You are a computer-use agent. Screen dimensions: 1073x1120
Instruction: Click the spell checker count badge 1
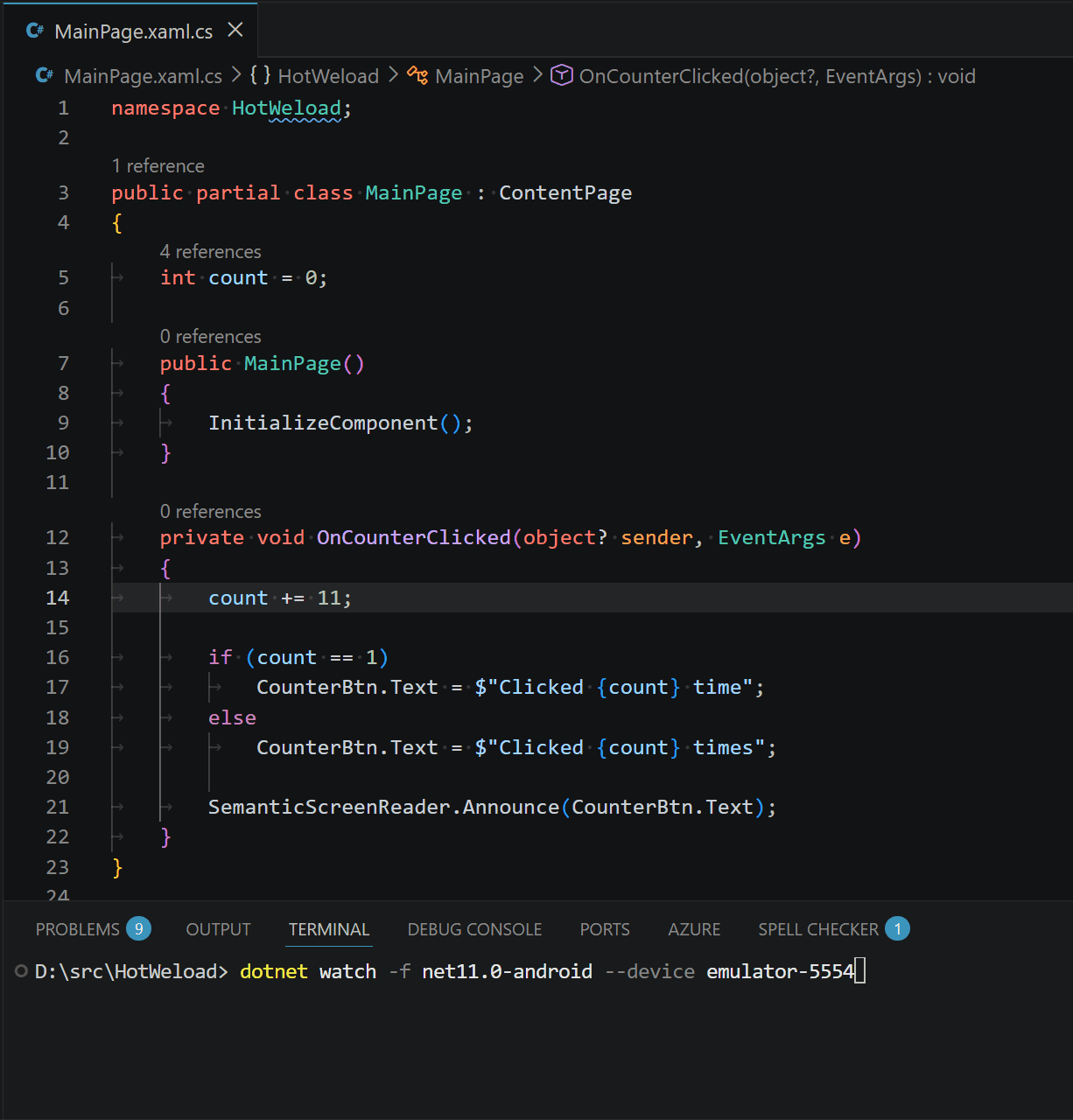pos(897,928)
